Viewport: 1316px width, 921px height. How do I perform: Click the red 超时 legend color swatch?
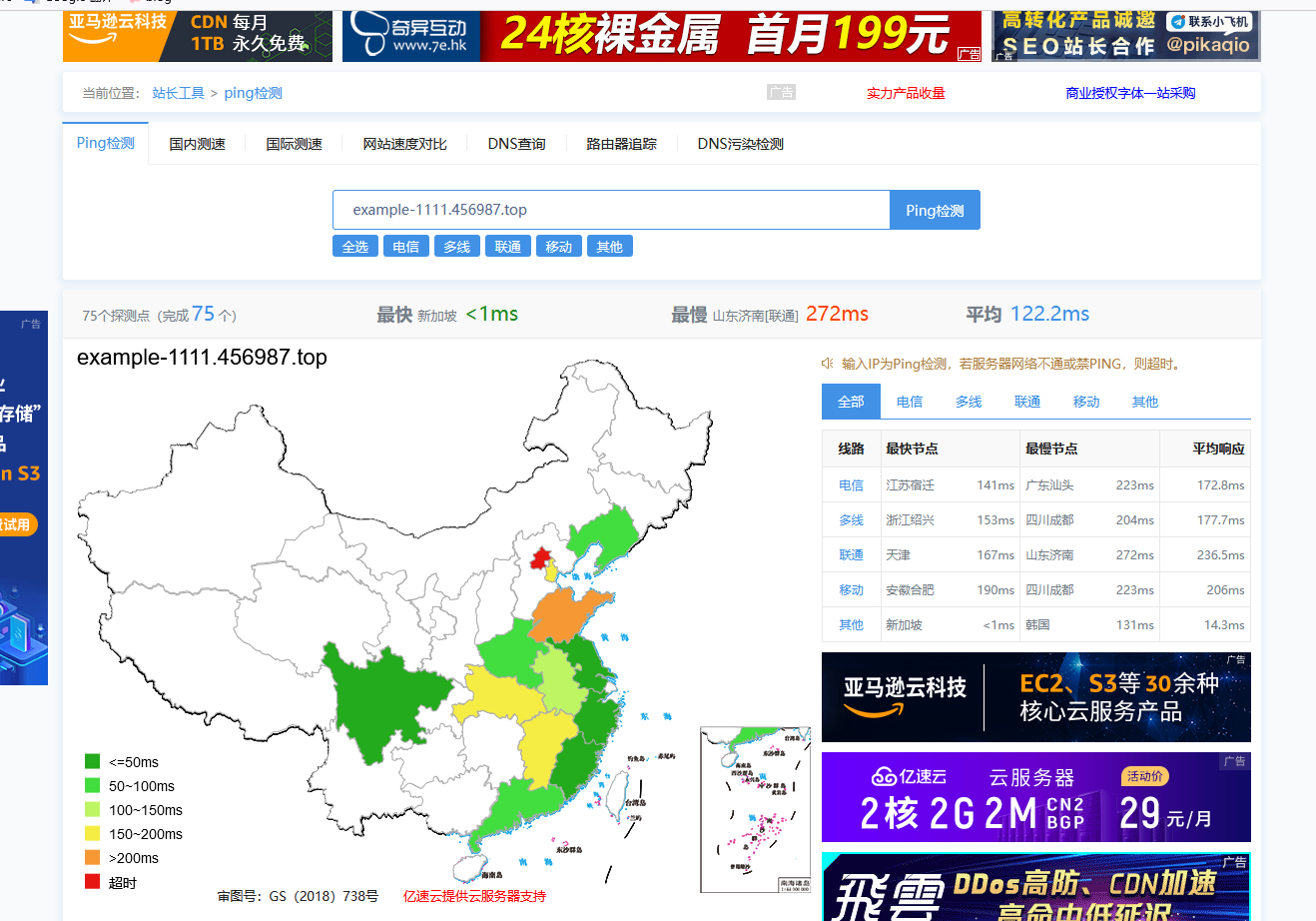coord(93,882)
